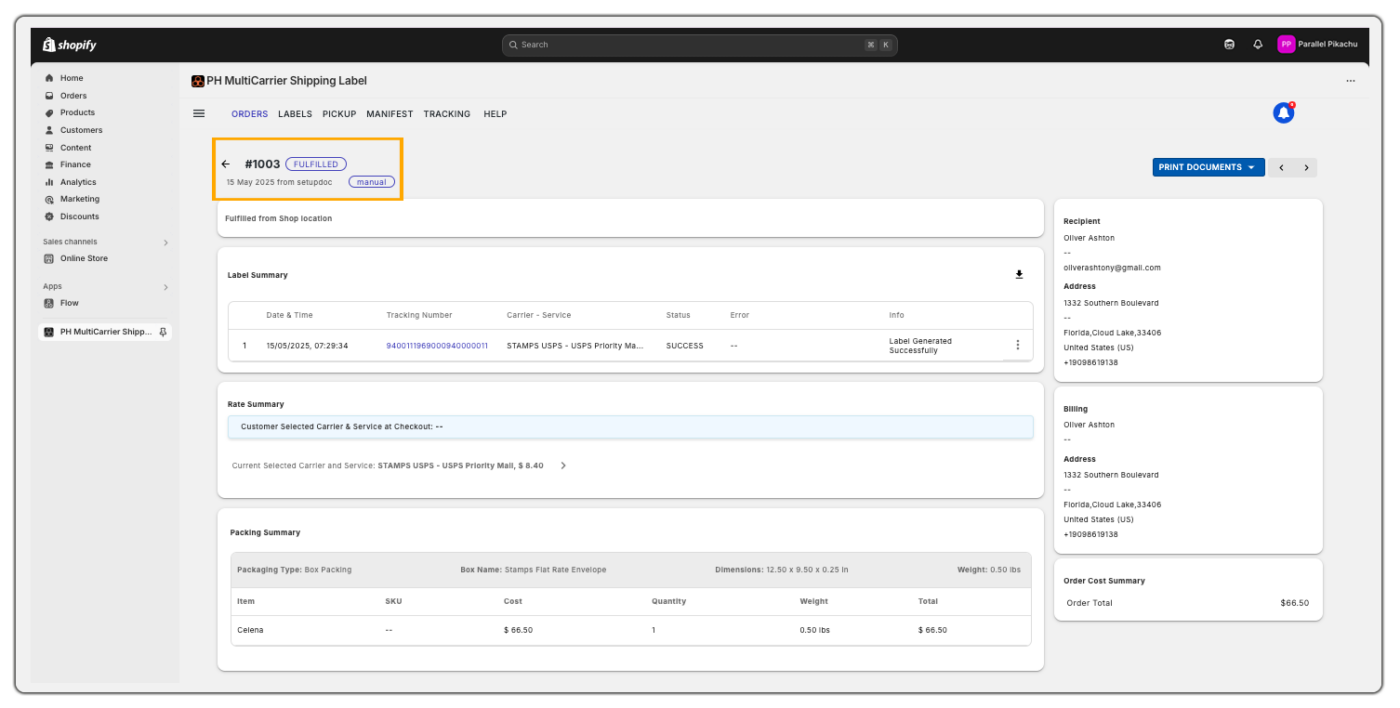The width and height of the screenshot is (1400, 708).
Task: Open Marketing in the sidebar
Action: [x=79, y=199]
